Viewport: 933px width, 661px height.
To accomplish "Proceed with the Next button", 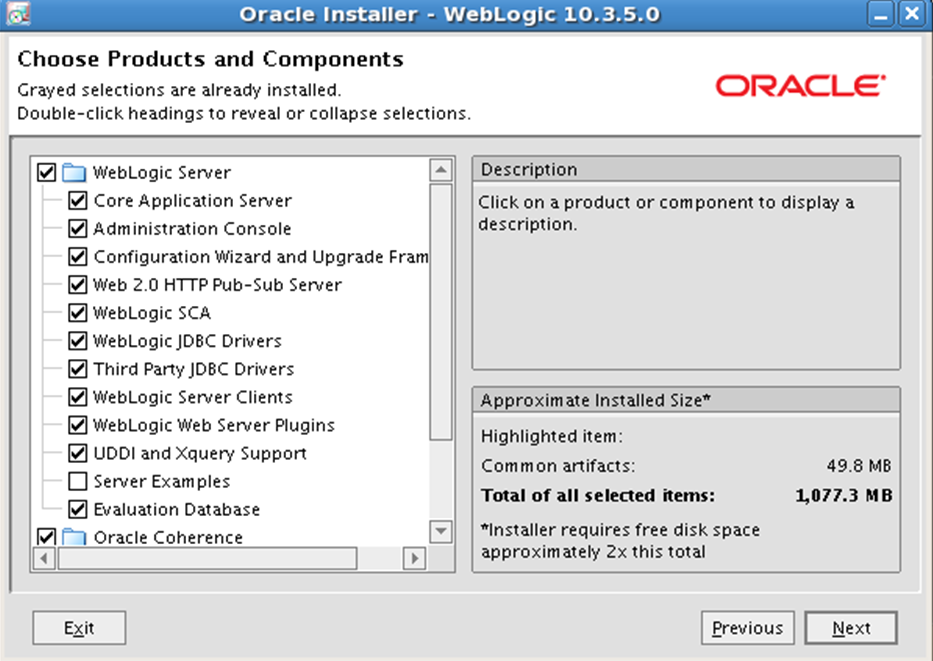I will [x=851, y=628].
